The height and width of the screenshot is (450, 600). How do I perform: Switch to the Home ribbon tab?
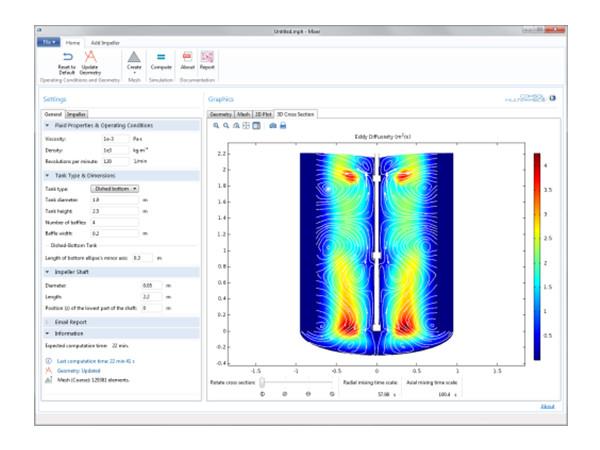coord(73,43)
